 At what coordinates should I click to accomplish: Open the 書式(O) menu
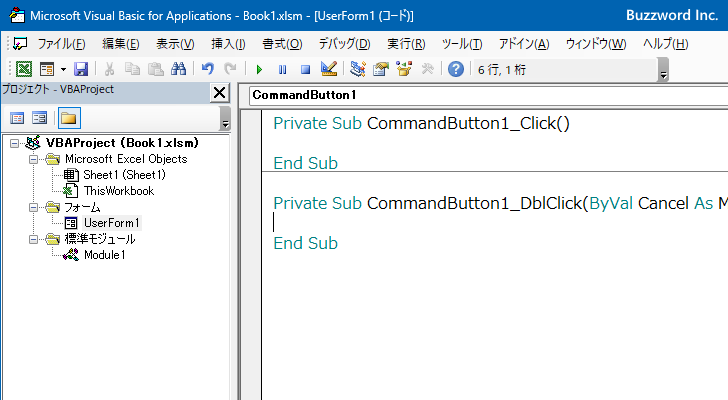coord(282,44)
